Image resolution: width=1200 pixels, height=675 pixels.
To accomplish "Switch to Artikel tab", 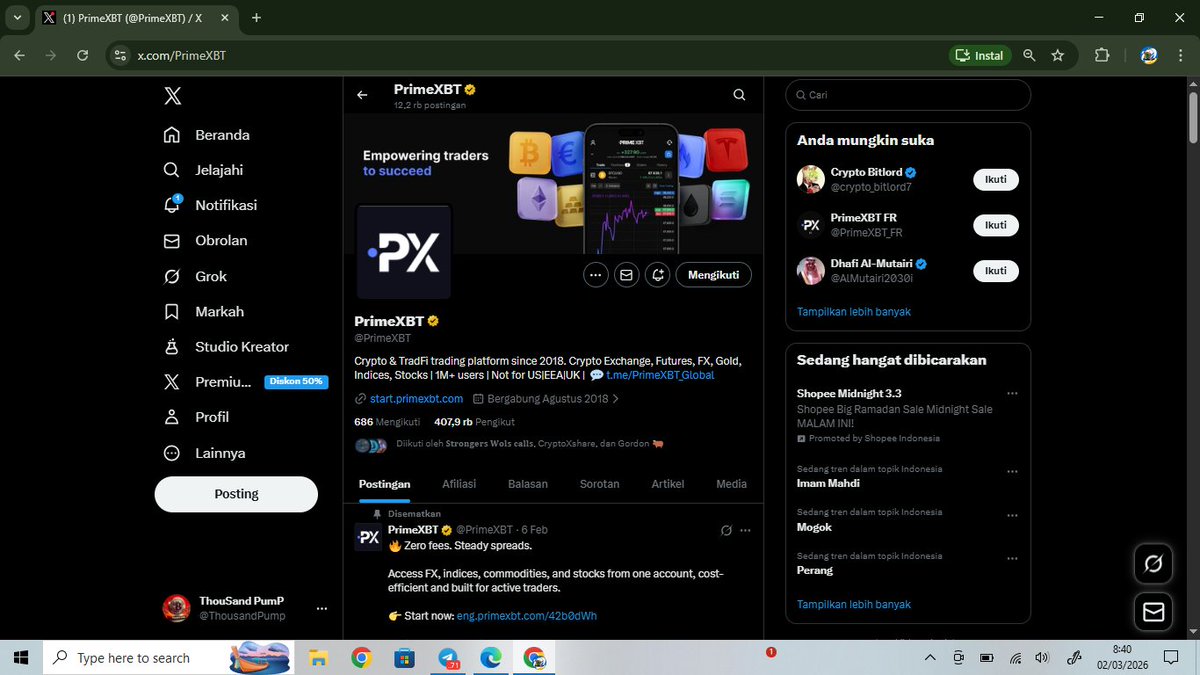I will coord(668,484).
